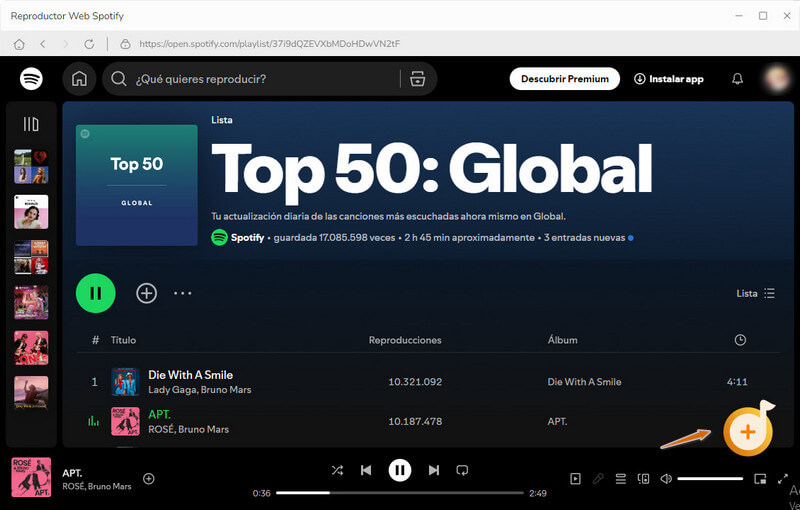The width and height of the screenshot is (800, 510).
Task: Open the Spotify logo home link
Action: pos(31,79)
